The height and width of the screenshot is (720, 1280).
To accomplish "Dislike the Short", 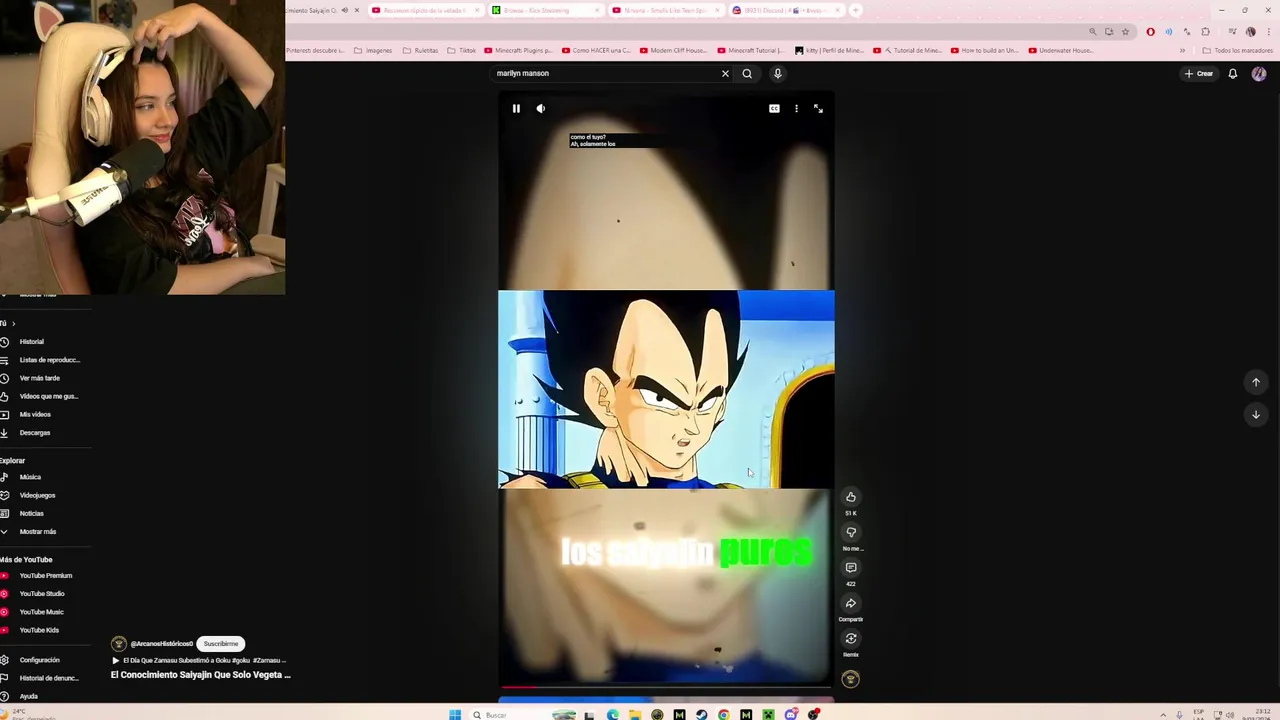I will pyautogui.click(x=851, y=532).
